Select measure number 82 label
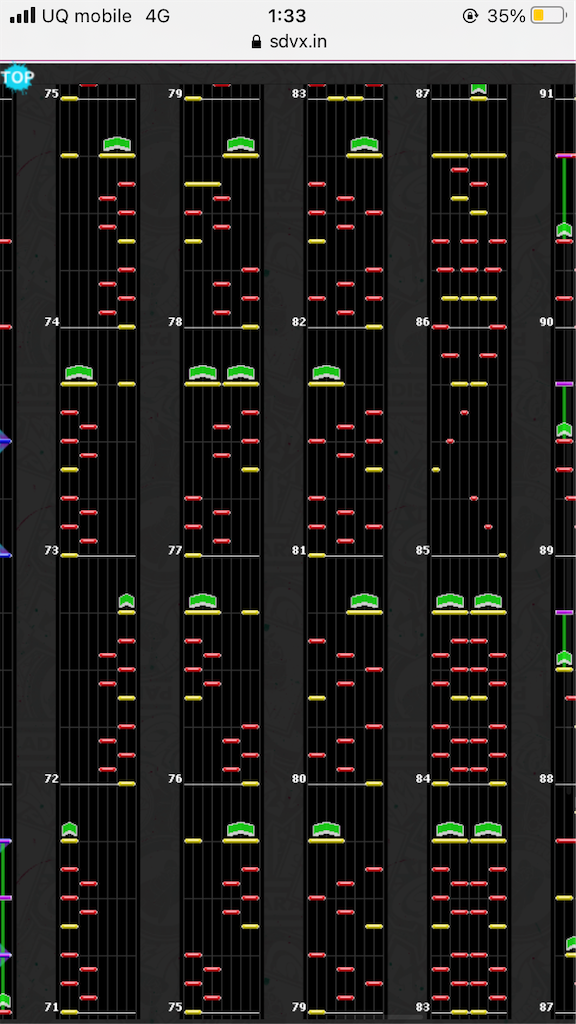Viewport: 576px width, 1024px height. tap(299, 322)
